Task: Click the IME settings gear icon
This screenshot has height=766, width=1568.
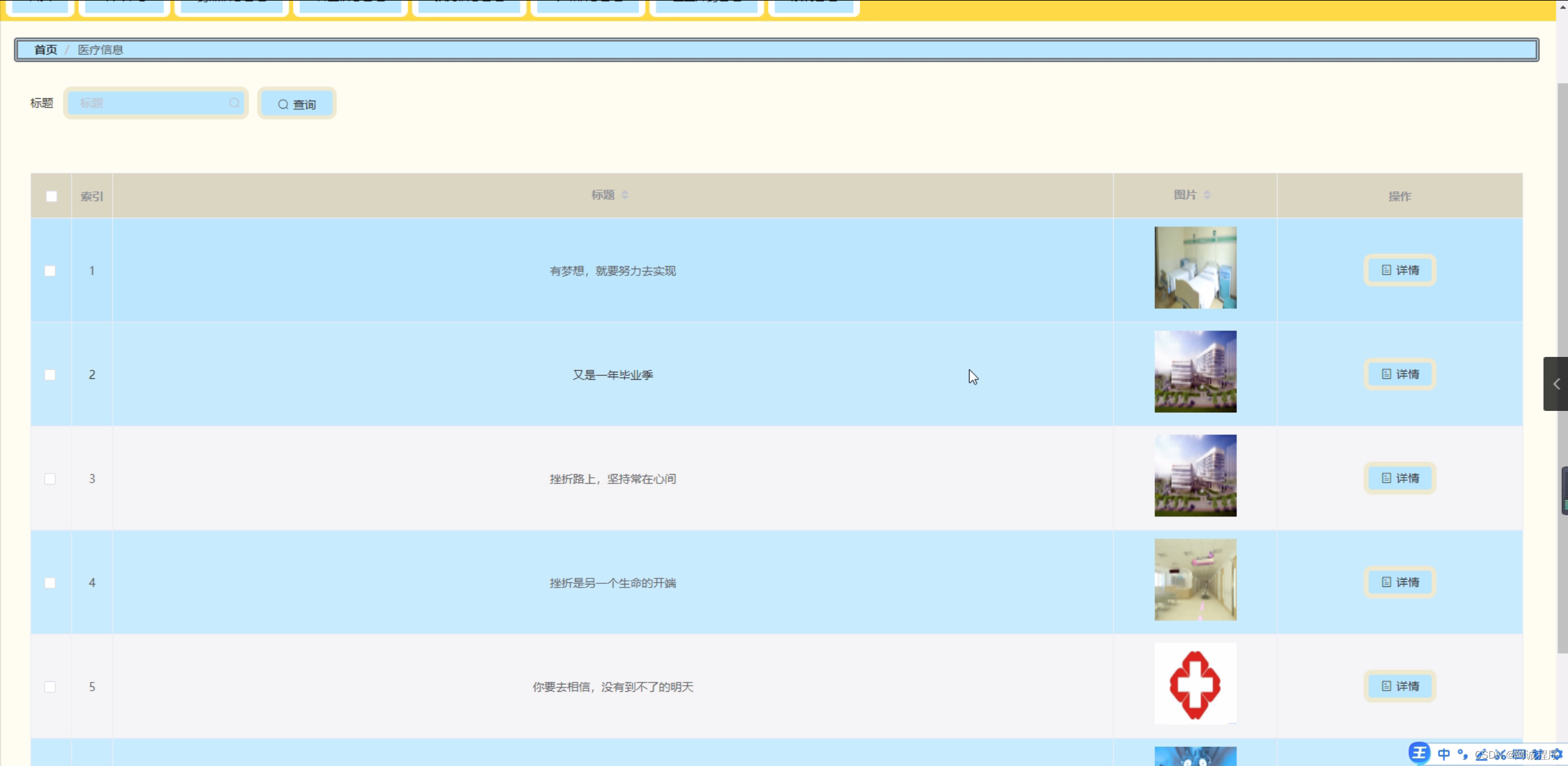Action: point(1557,754)
